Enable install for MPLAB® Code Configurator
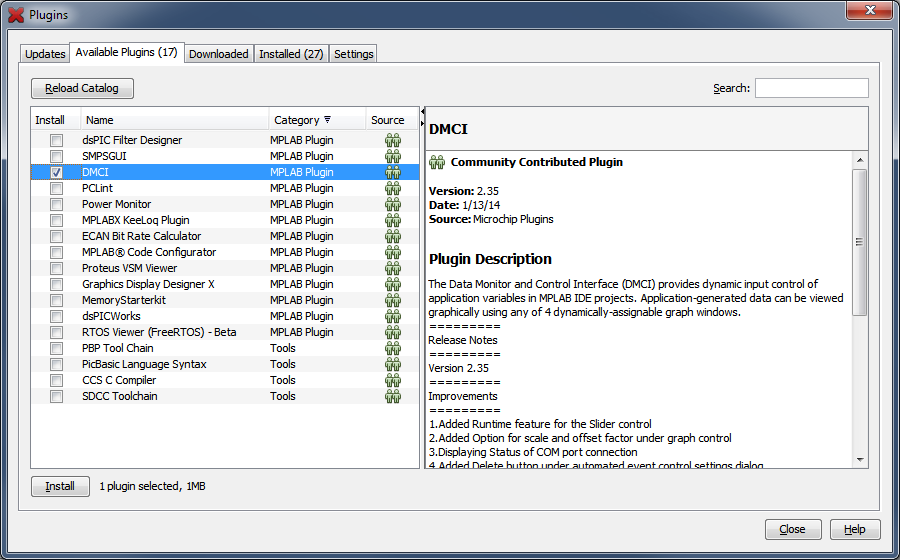Viewport: 900px width, 560px height. click(57, 253)
